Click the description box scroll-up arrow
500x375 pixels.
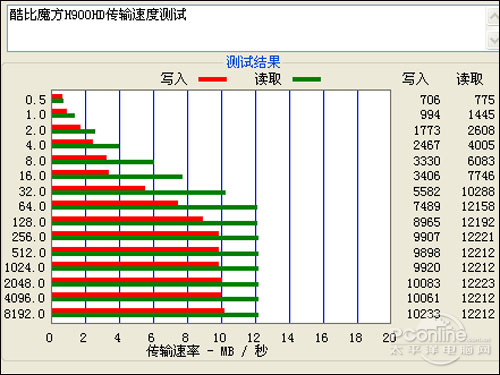(x=493, y=16)
